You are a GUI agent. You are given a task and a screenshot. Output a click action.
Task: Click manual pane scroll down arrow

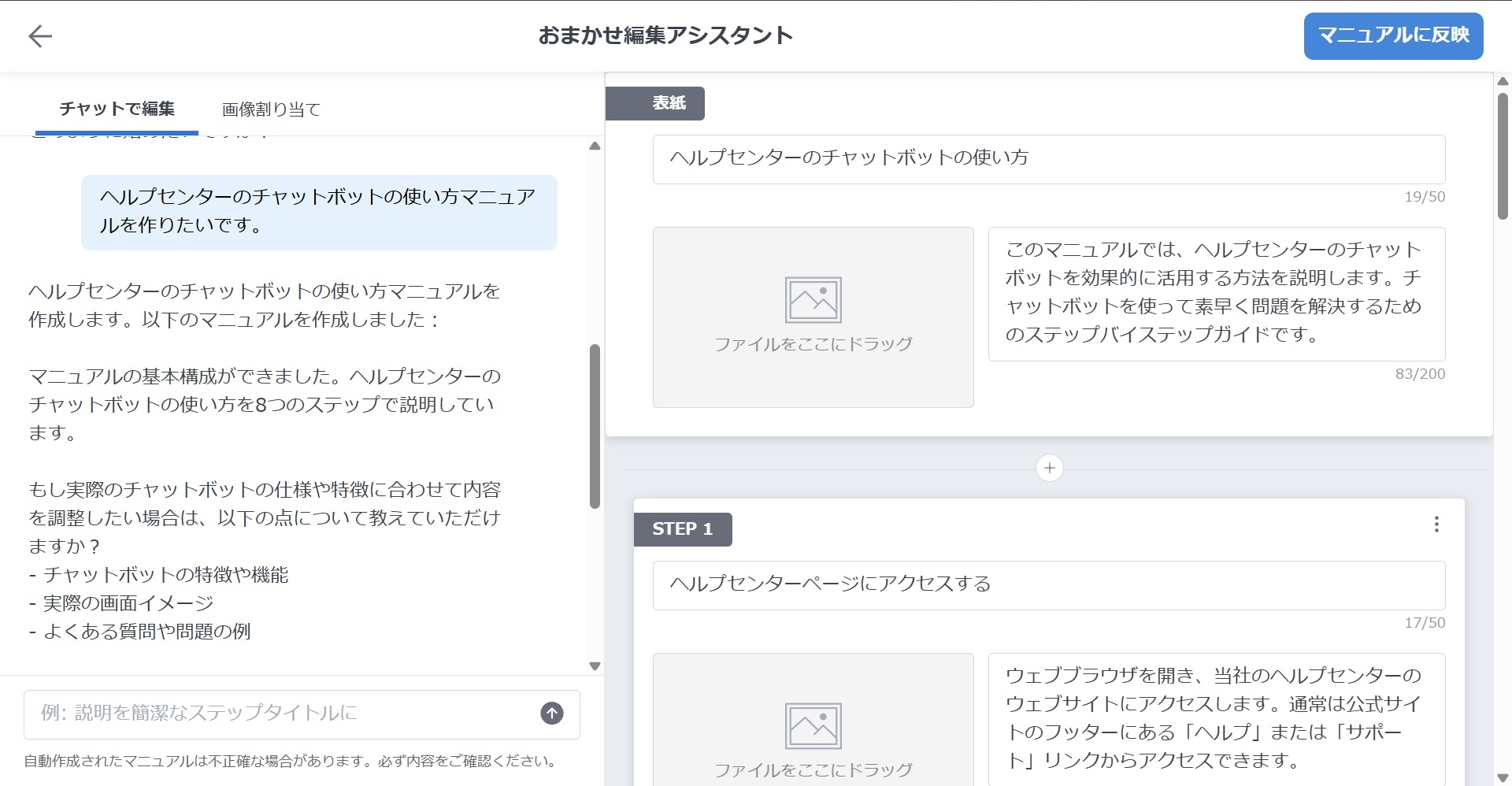pos(1503,778)
